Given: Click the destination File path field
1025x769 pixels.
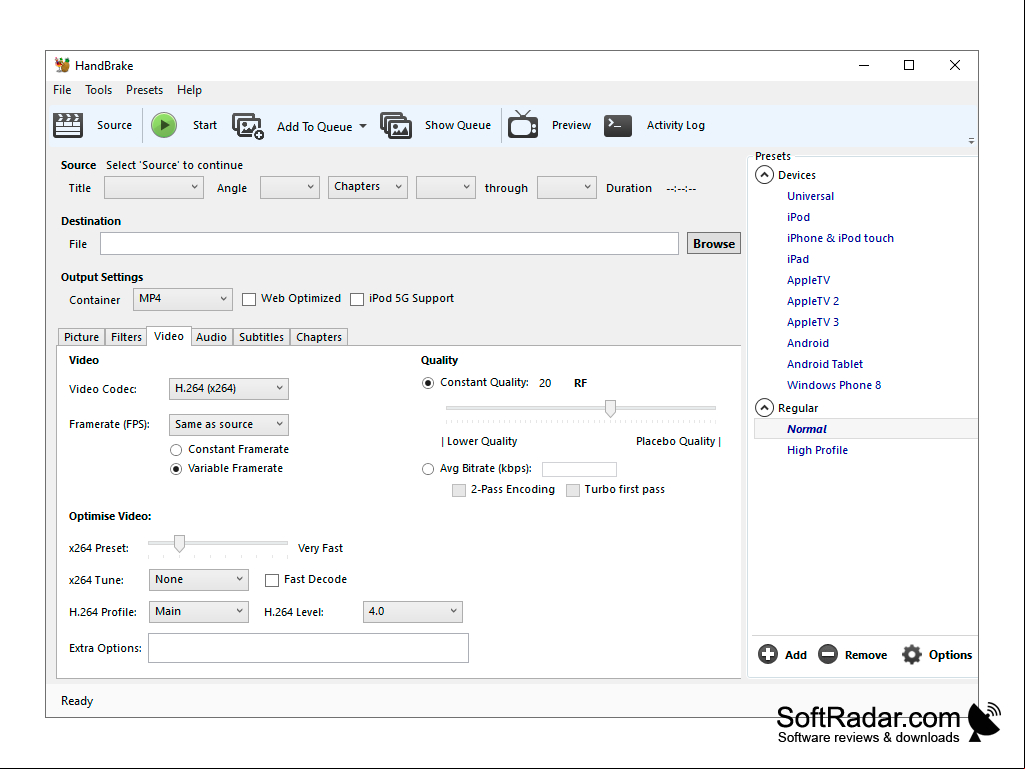Looking at the screenshot, I should (x=390, y=243).
